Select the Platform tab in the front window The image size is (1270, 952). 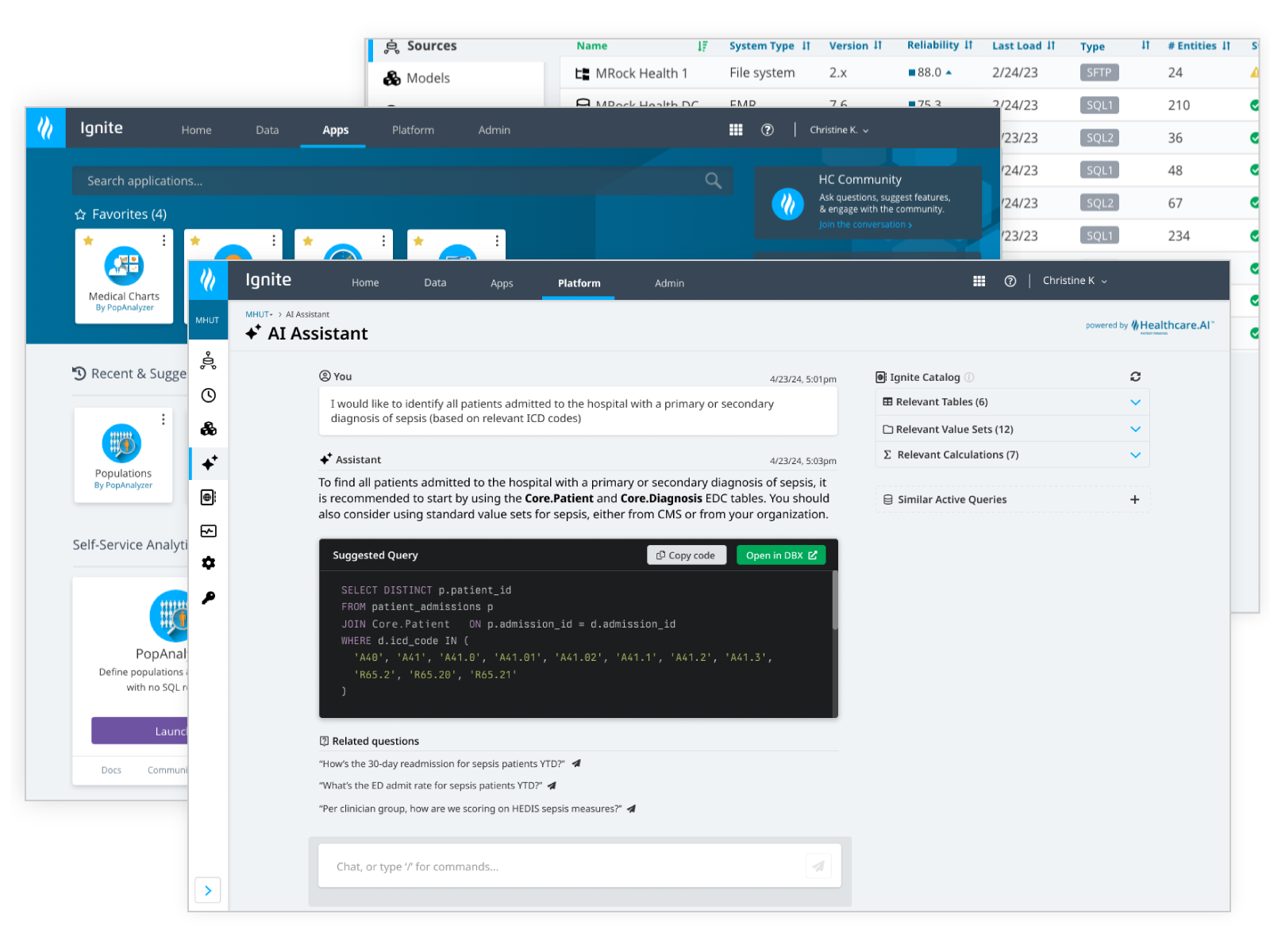(x=579, y=282)
